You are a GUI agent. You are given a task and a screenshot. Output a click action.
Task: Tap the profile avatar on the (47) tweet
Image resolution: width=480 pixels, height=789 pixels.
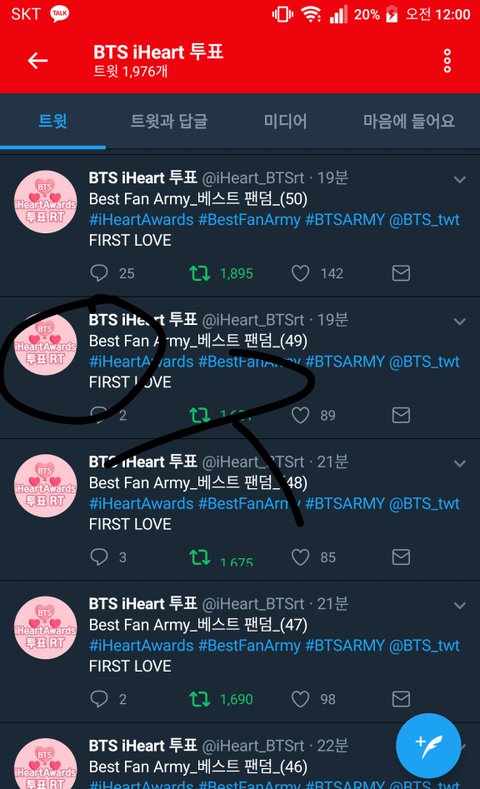(x=45, y=627)
